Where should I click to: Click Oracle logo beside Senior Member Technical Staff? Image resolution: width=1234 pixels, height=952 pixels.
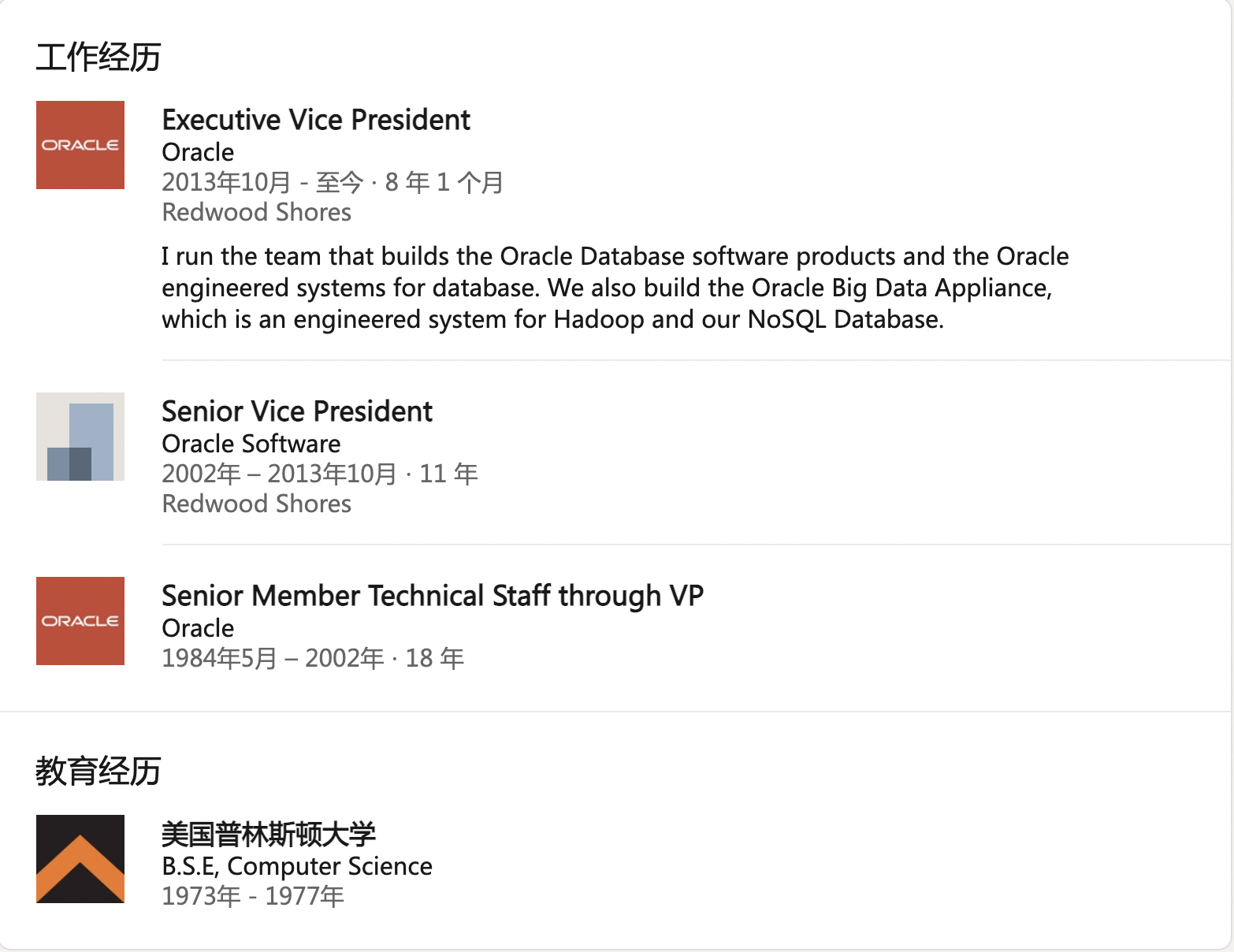pyautogui.click(x=80, y=621)
